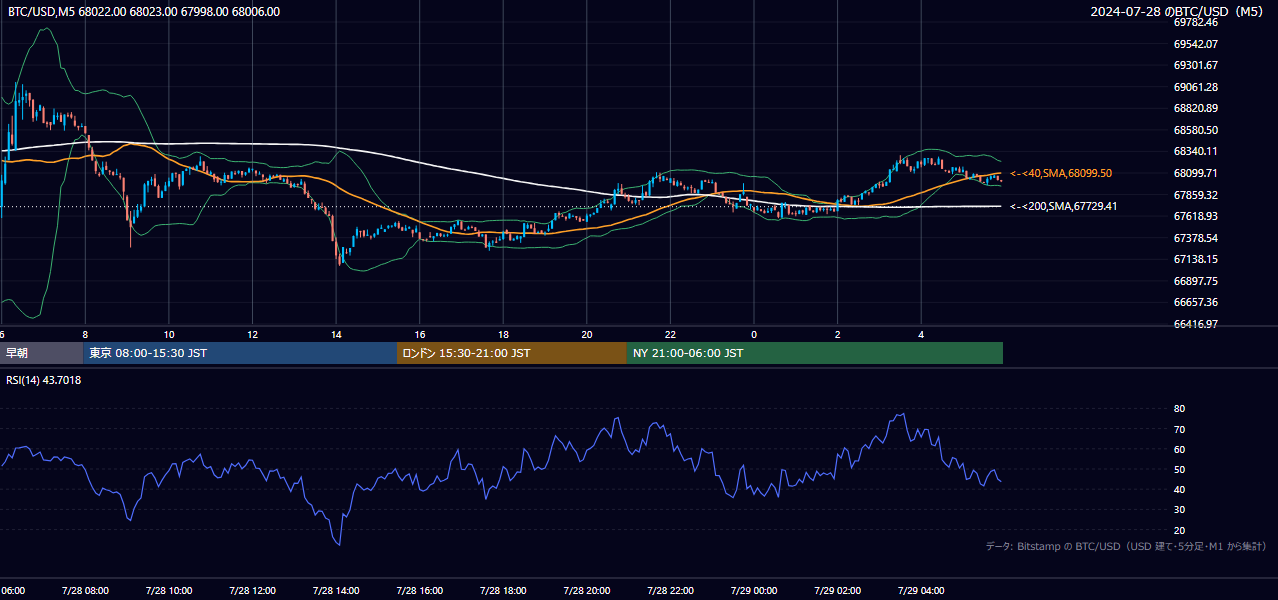Click the 7/29 00:00 bottom time label
Screen dimensions: 1278x600
coord(753,590)
